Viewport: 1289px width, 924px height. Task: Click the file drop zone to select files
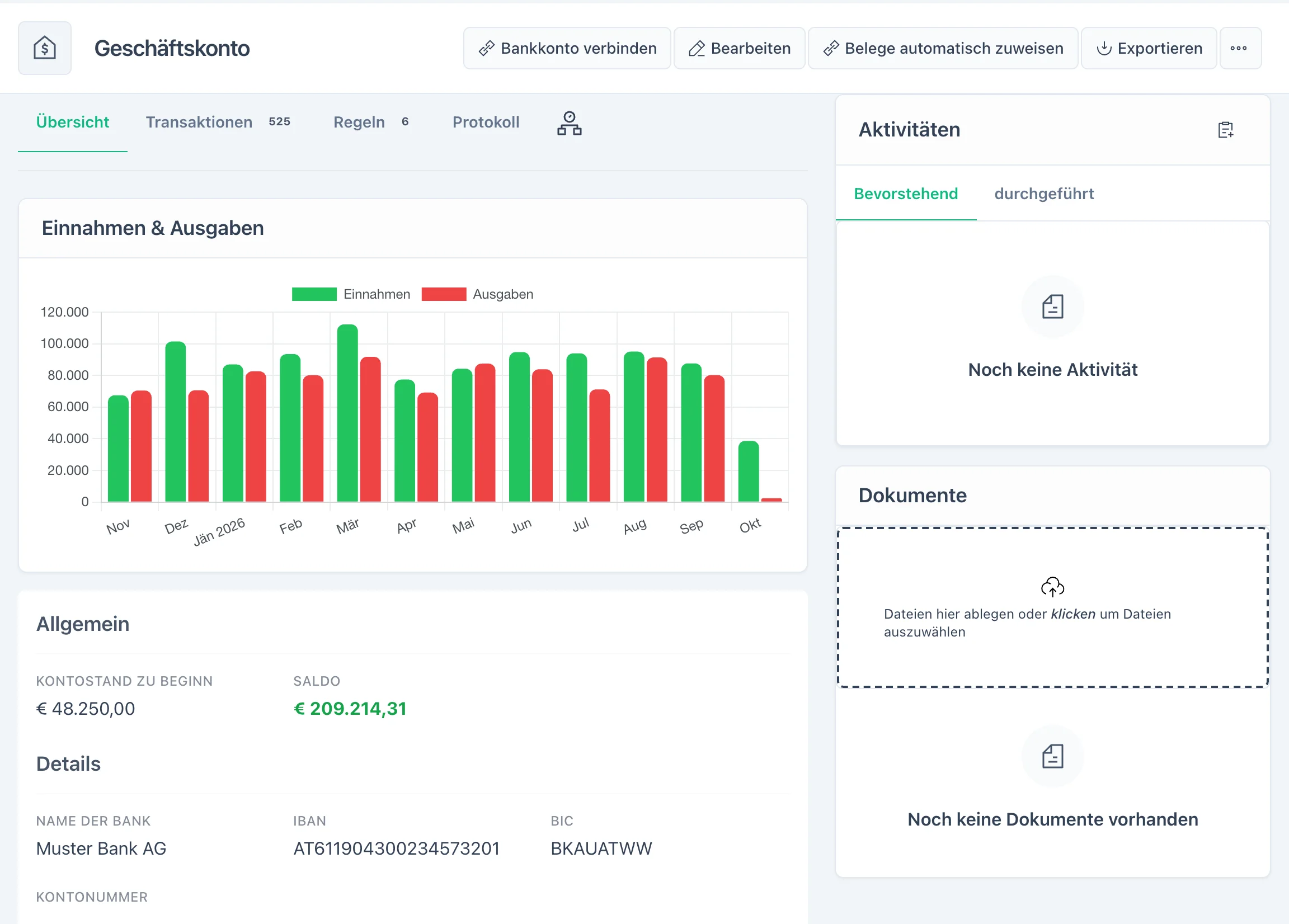pos(1052,607)
